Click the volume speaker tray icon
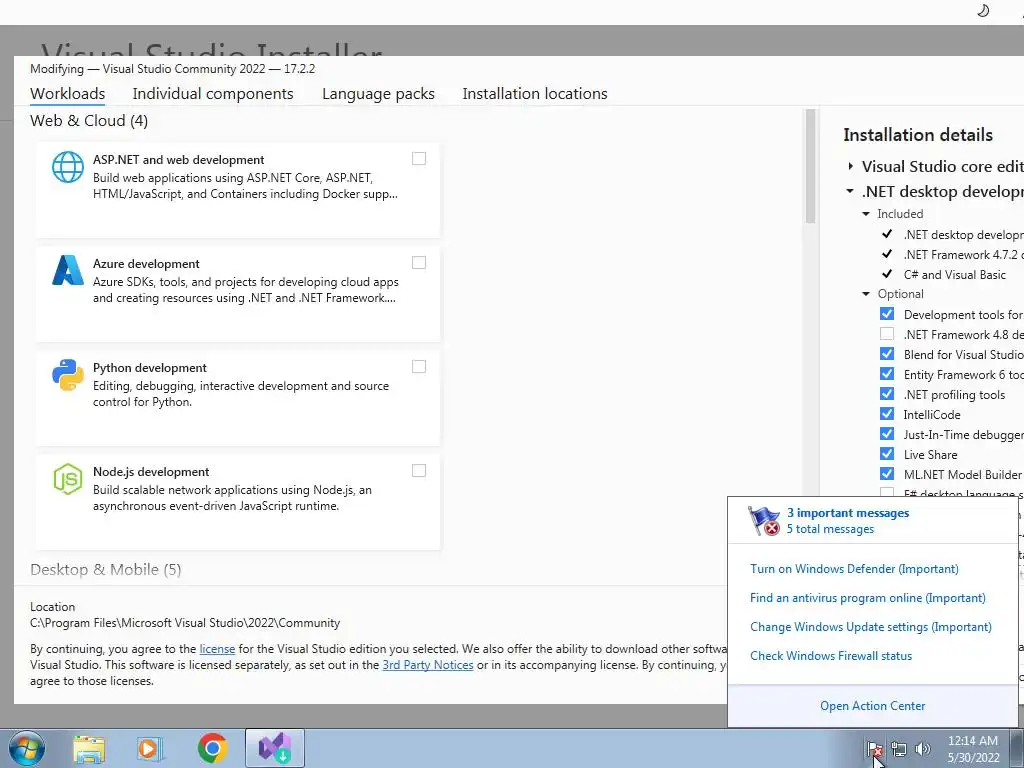Image resolution: width=1024 pixels, height=768 pixels. click(x=923, y=749)
